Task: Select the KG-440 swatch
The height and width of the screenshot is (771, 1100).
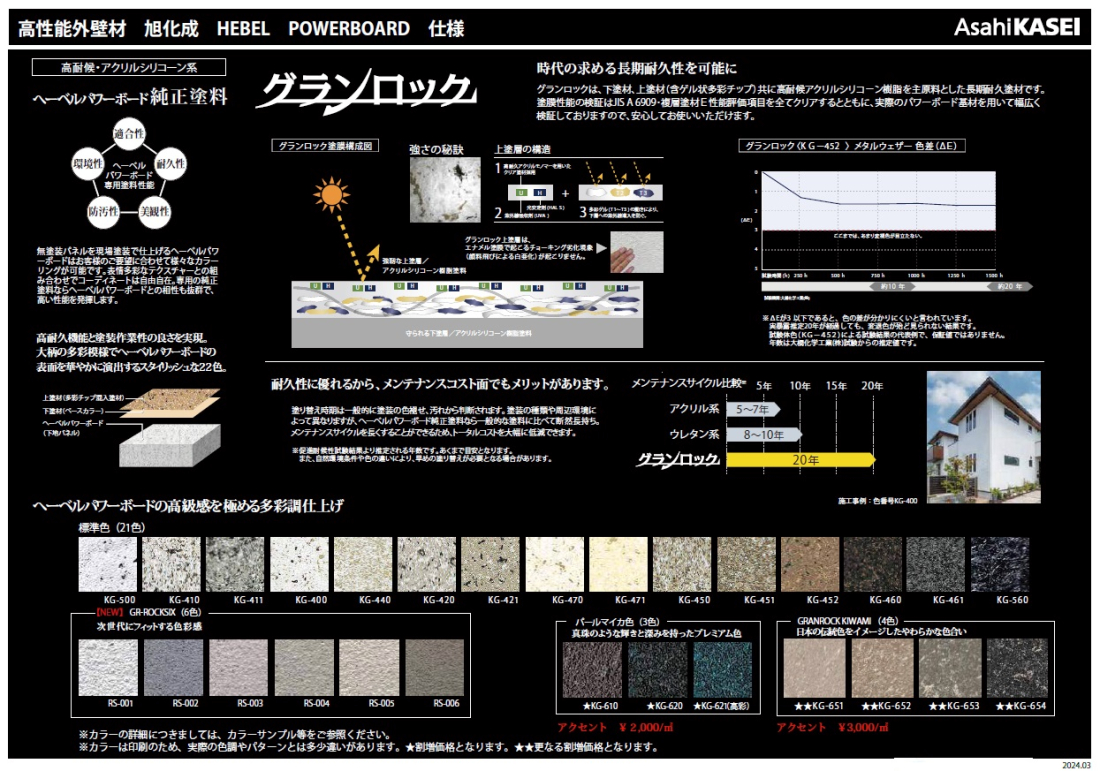Action: 363,565
